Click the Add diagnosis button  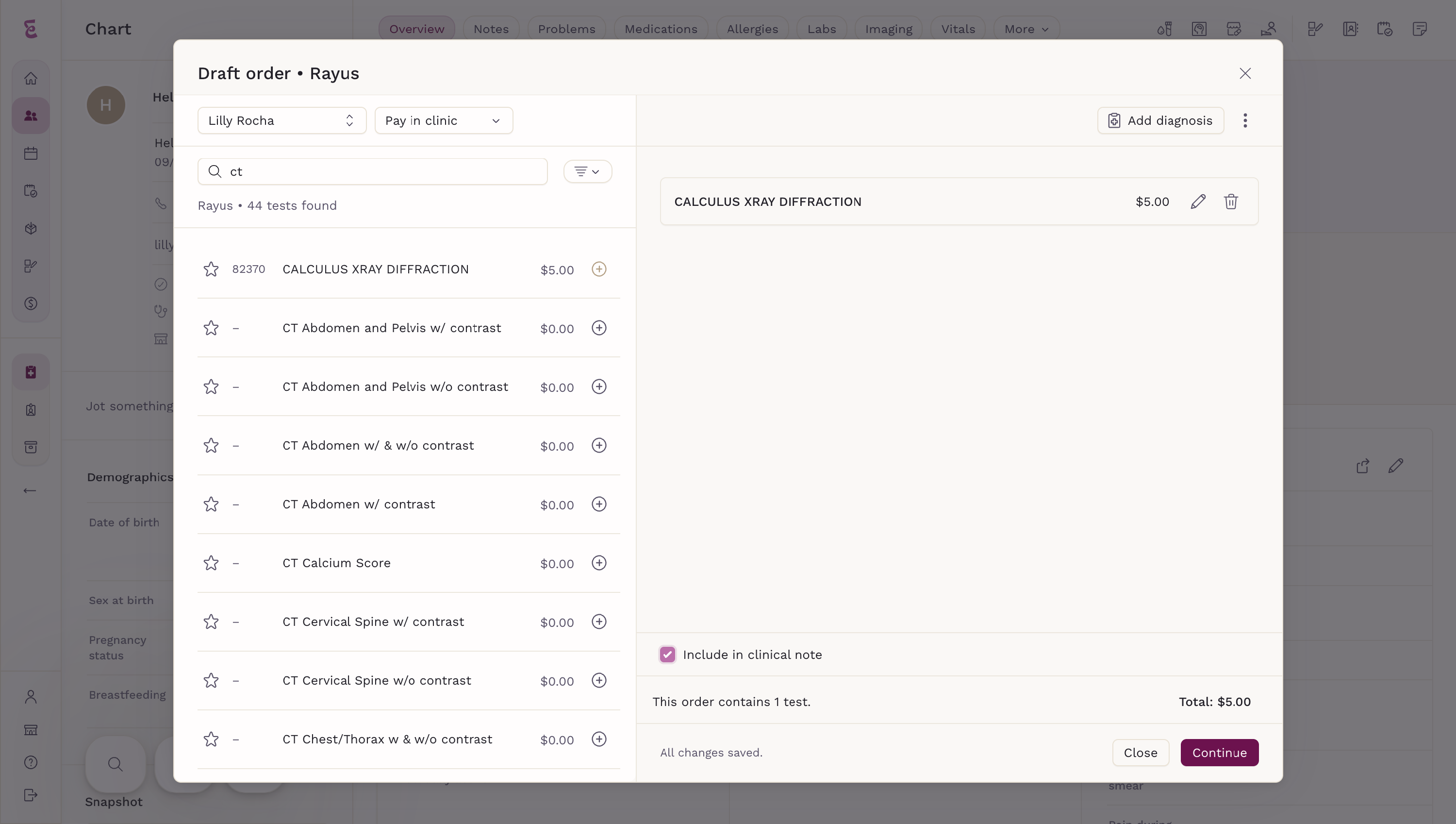[1160, 120]
